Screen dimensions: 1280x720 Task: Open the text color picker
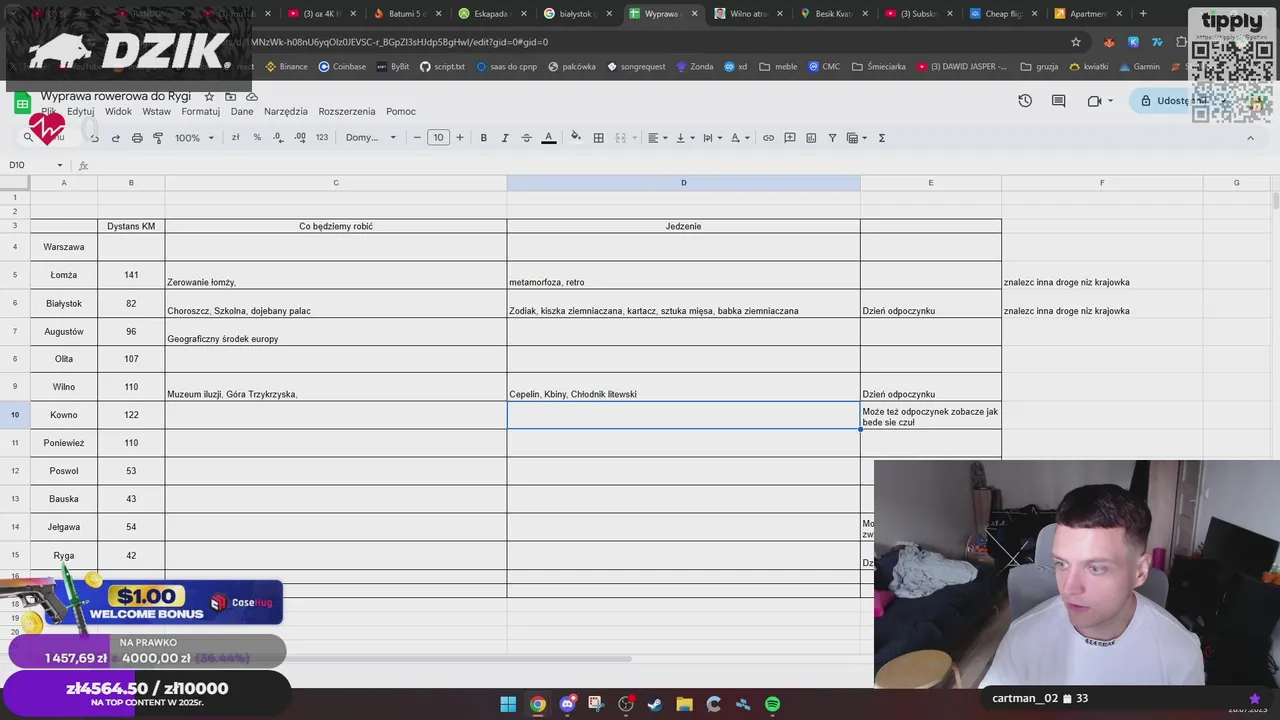(548, 138)
